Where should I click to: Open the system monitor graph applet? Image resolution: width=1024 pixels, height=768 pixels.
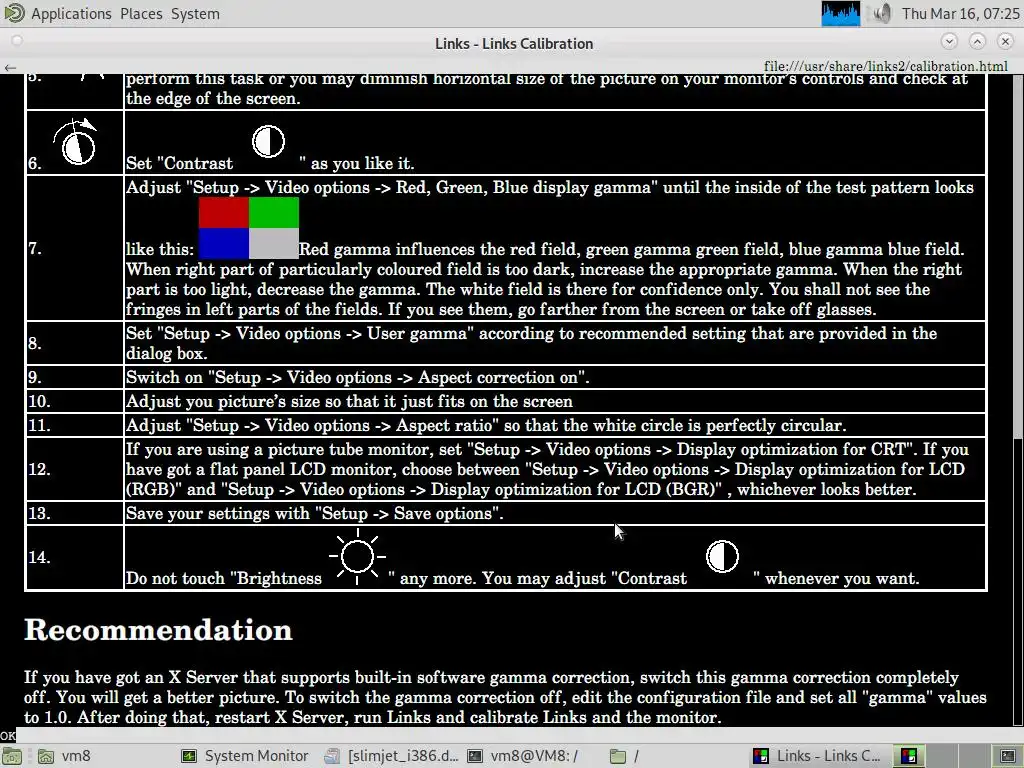pos(840,14)
